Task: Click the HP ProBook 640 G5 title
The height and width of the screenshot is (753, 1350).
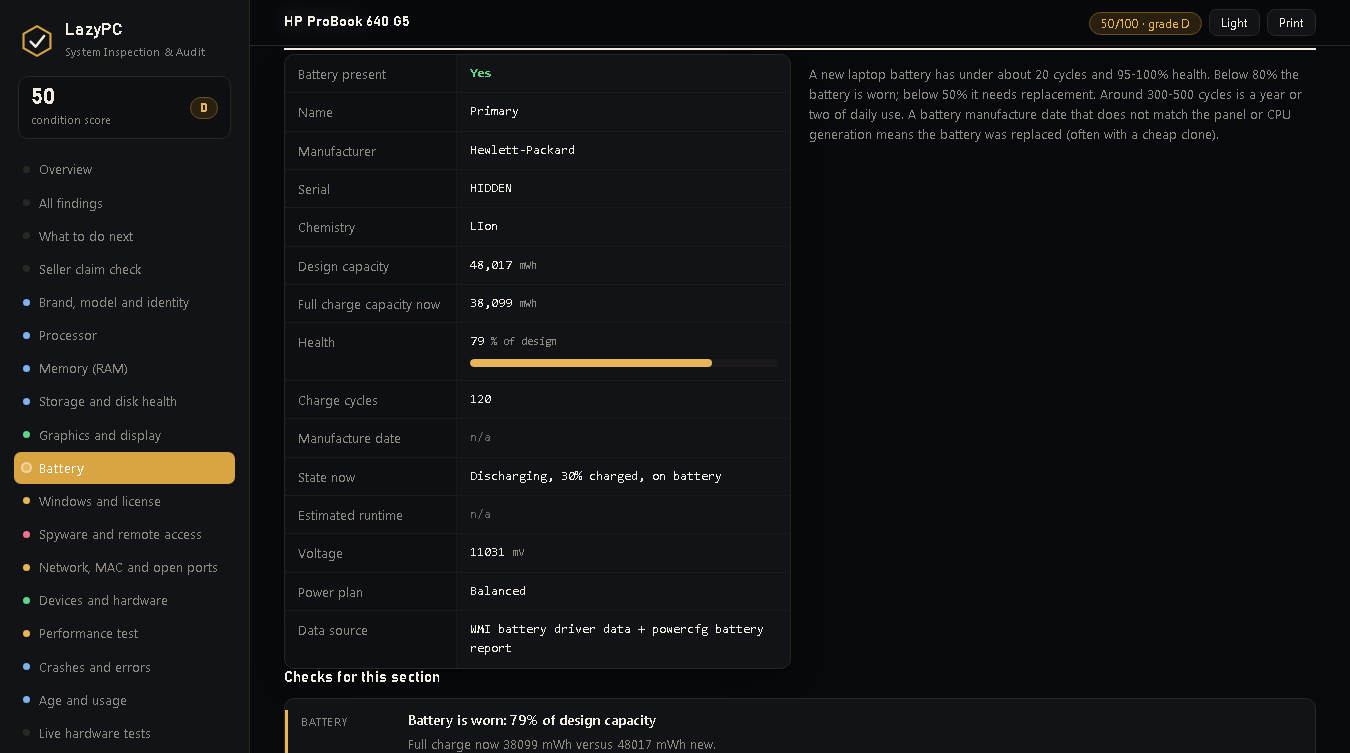Action: point(346,21)
